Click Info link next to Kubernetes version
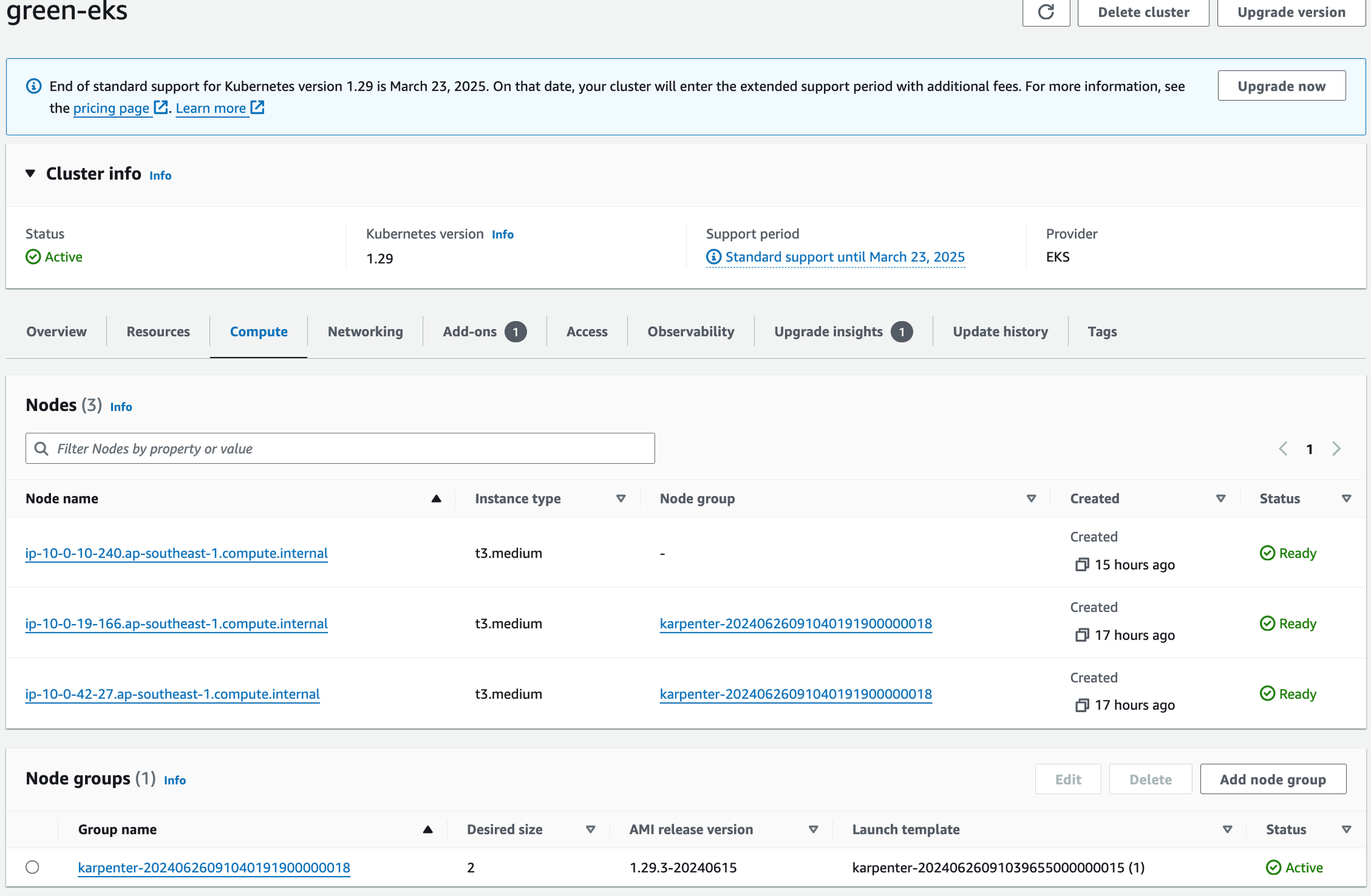This screenshot has height=896, width=1371. point(502,234)
